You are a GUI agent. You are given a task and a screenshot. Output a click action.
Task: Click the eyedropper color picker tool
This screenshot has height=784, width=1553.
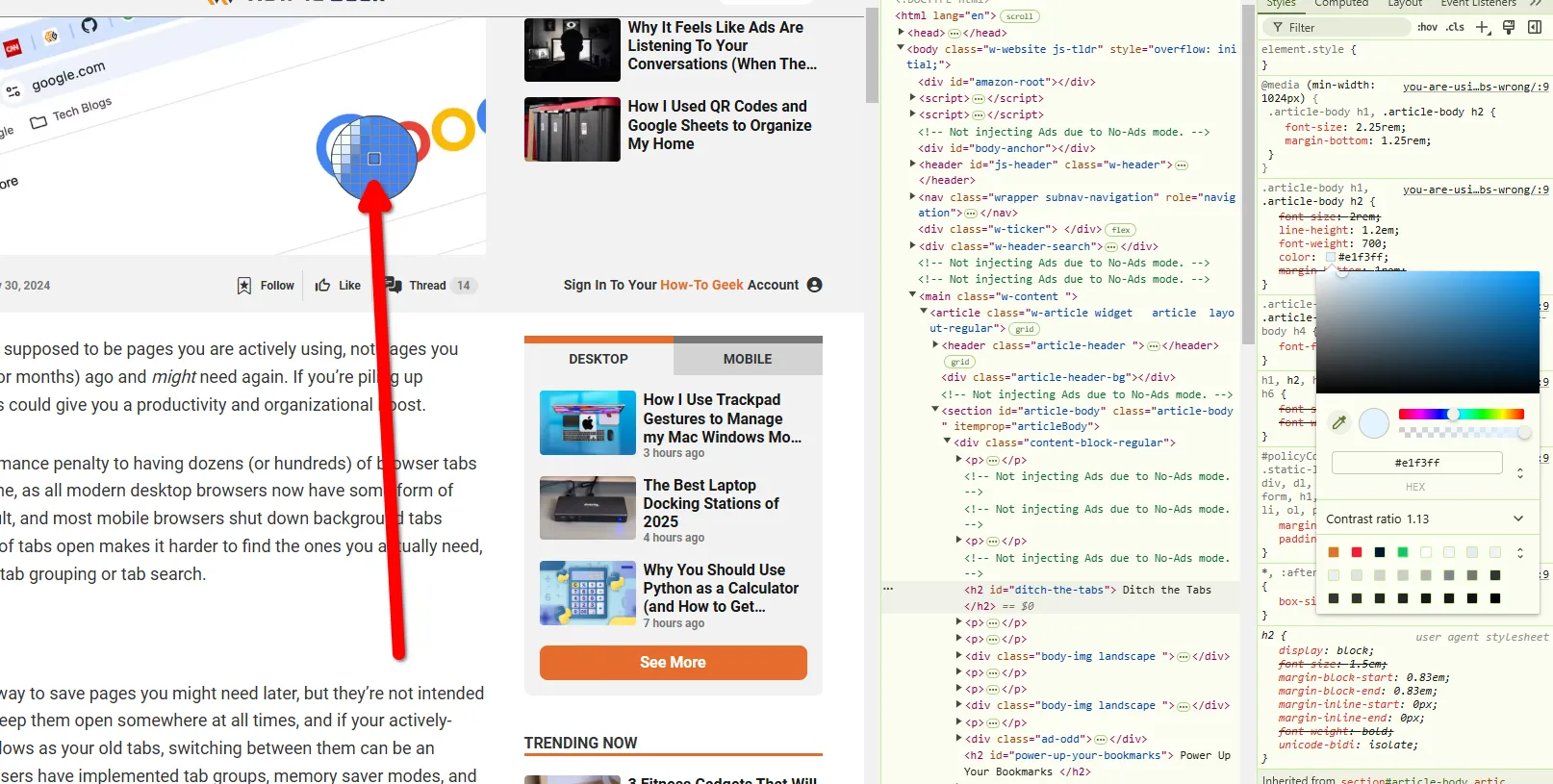pyautogui.click(x=1338, y=422)
